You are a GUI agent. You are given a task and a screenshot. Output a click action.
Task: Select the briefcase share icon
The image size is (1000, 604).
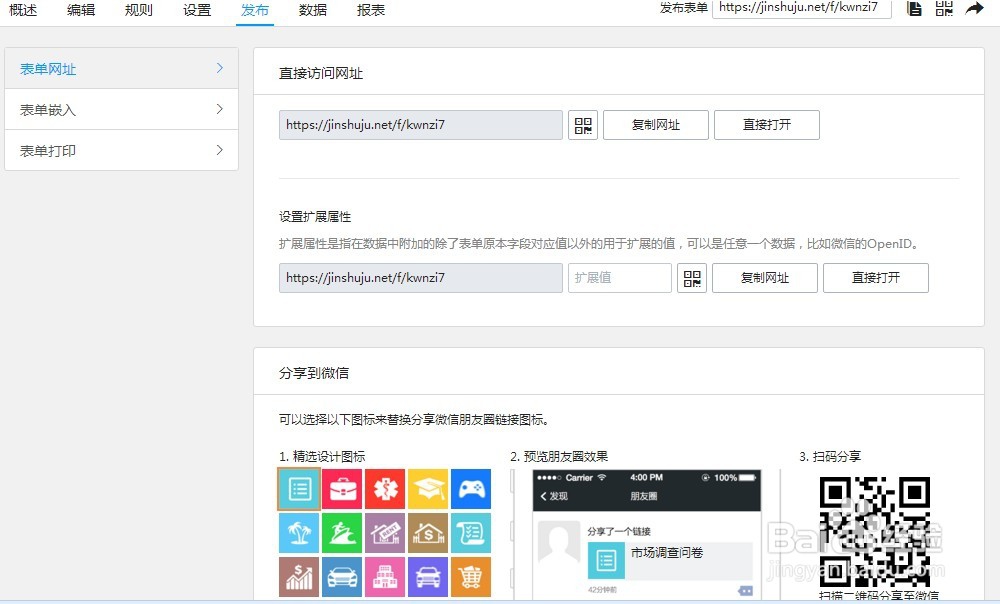[342, 488]
